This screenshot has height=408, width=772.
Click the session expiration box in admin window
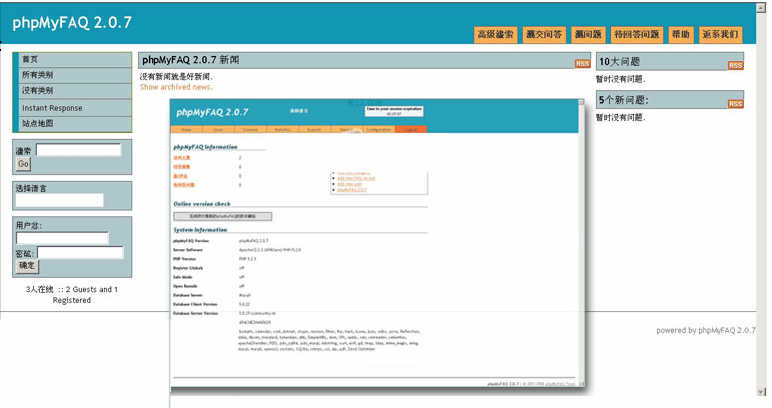click(x=394, y=111)
